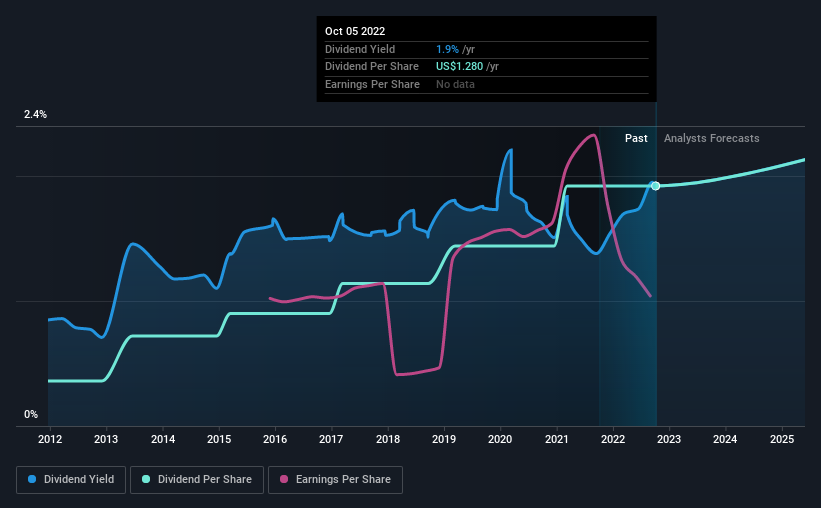Click the 2015 x-axis label
The width and height of the screenshot is (821, 508).
pyautogui.click(x=219, y=439)
